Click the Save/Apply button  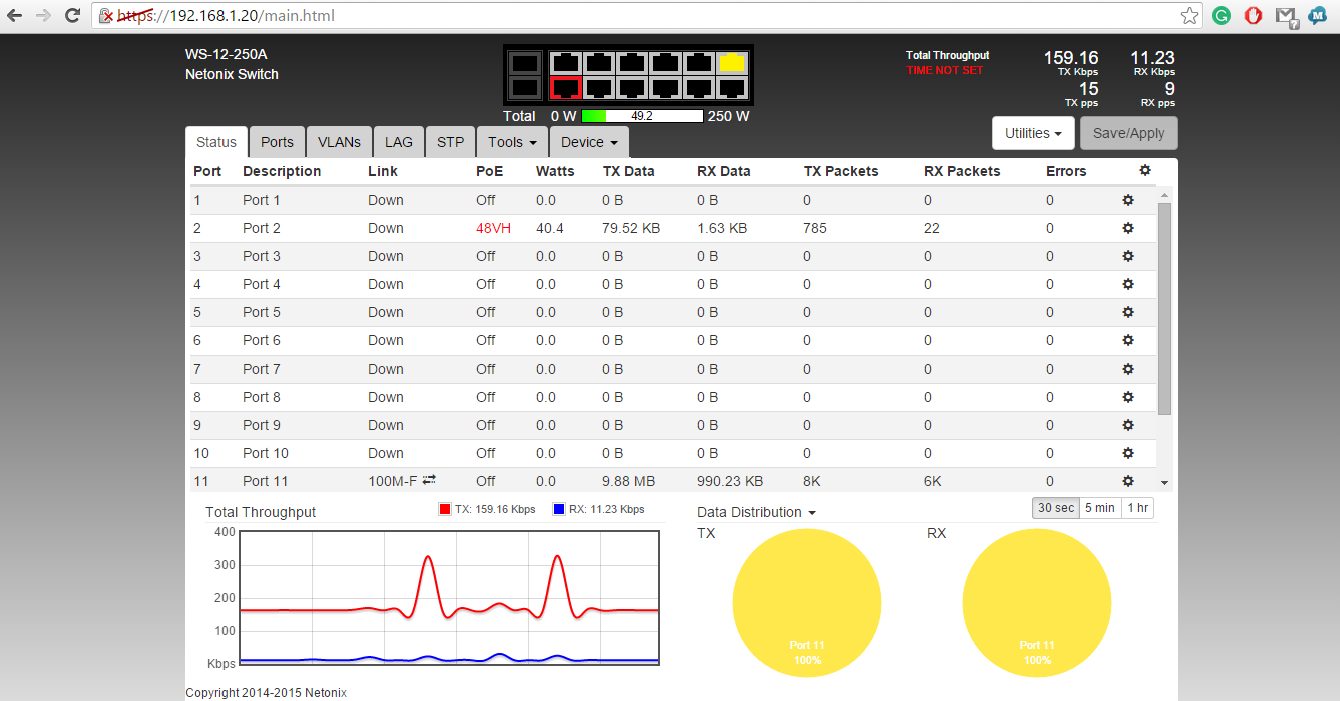[1129, 133]
